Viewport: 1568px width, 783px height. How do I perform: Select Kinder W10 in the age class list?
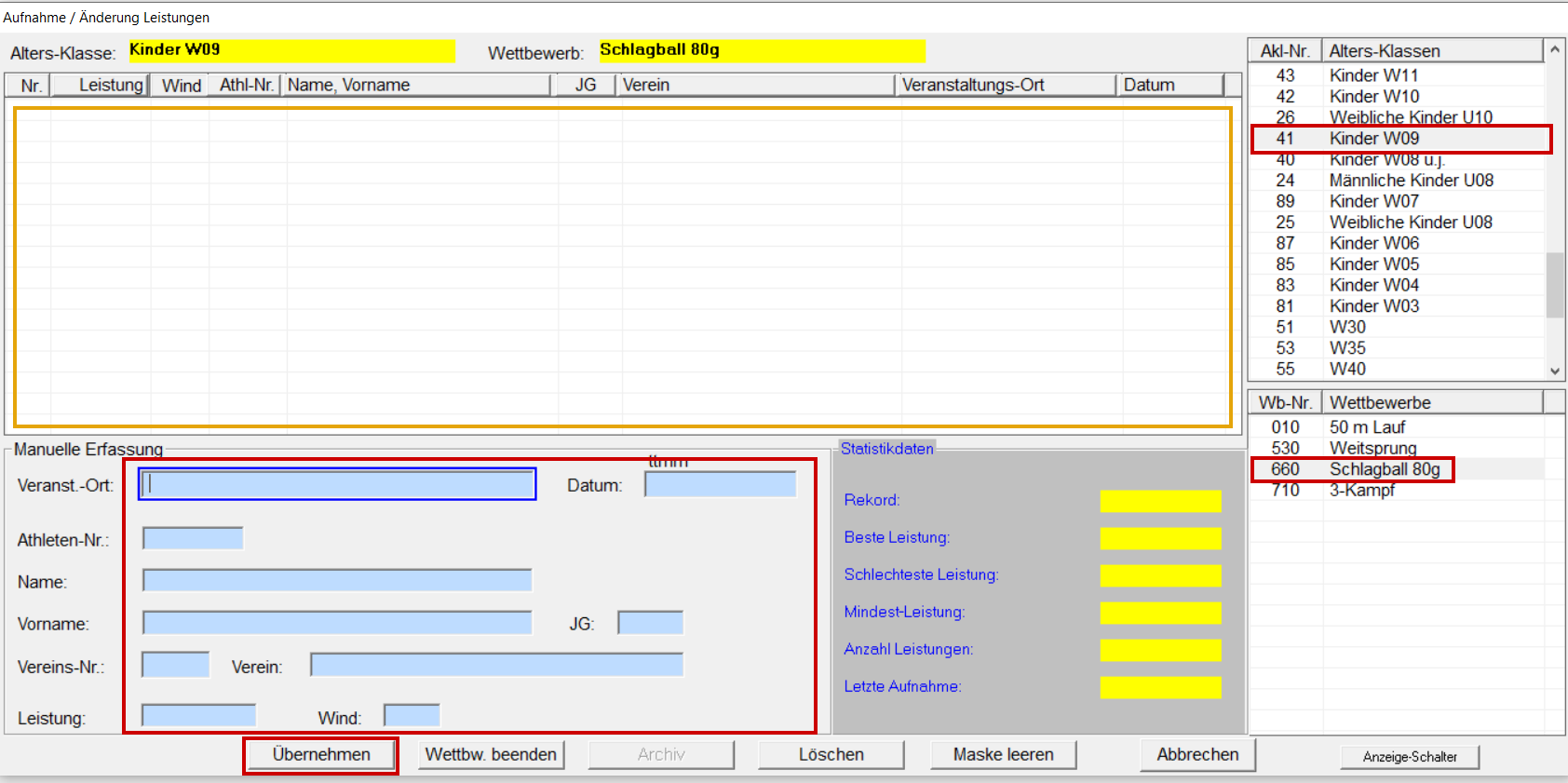pyautogui.click(x=1373, y=97)
